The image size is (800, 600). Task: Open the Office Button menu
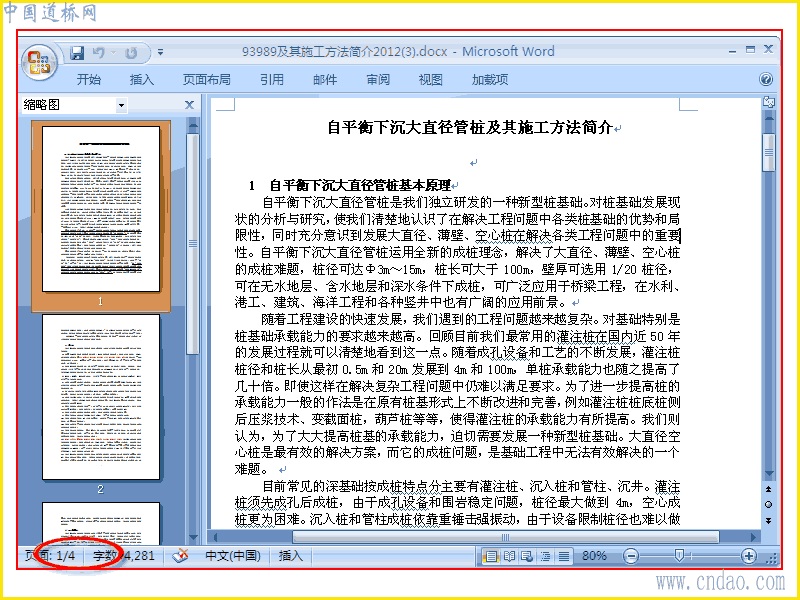(x=39, y=63)
